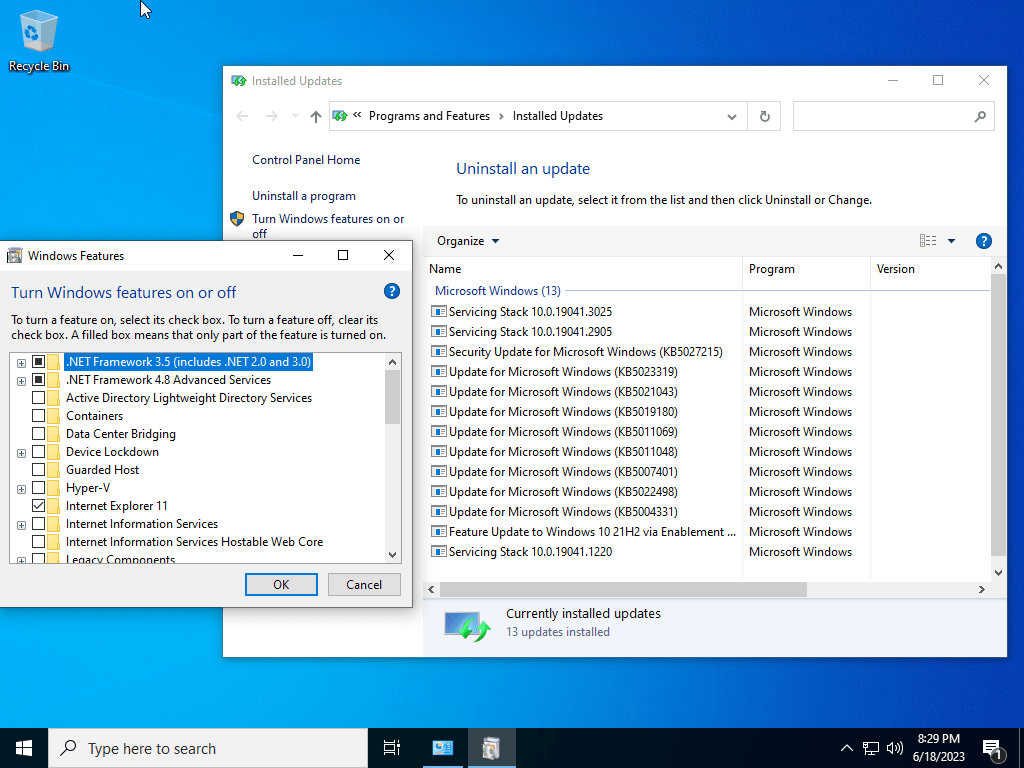This screenshot has height=768, width=1024.
Task: Sort the list by the Name column
Action: coord(585,269)
